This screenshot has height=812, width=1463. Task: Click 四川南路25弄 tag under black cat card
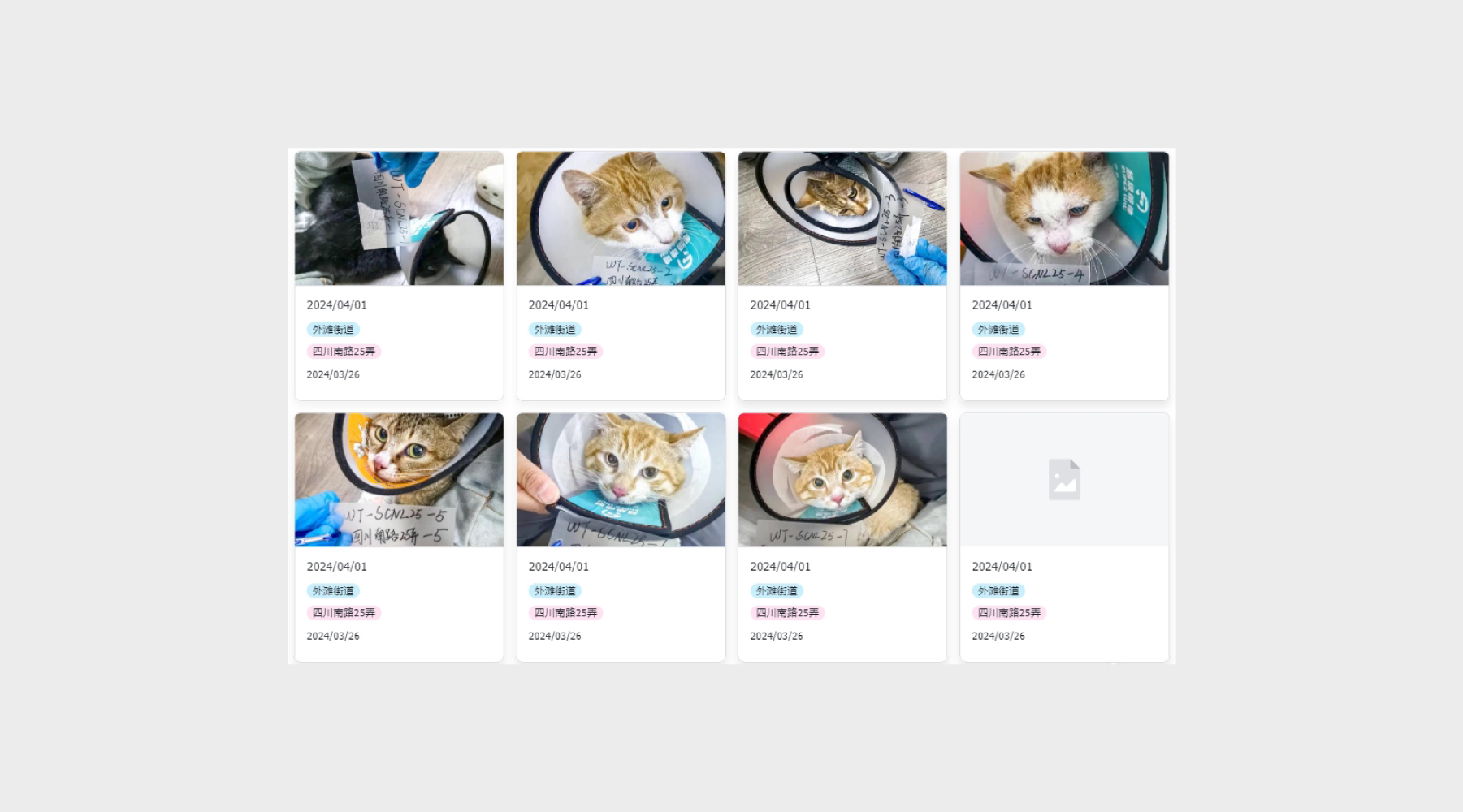pos(344,352)
